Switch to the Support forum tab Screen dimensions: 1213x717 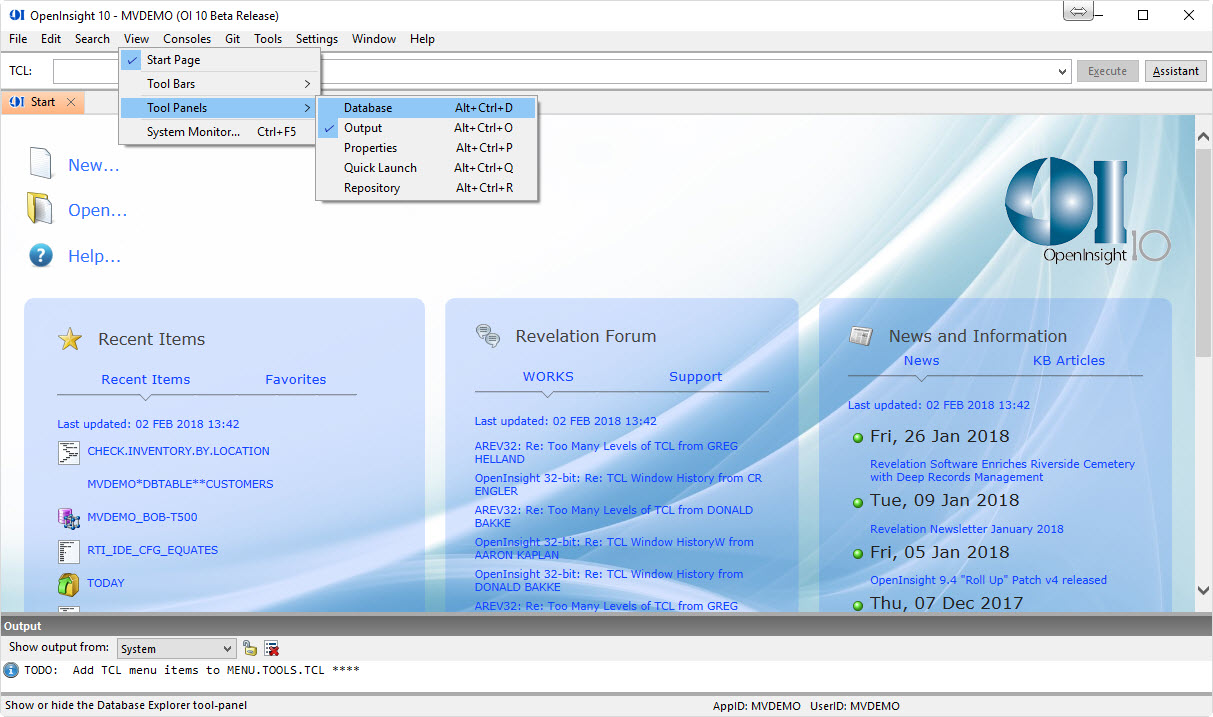click(695, 377)
